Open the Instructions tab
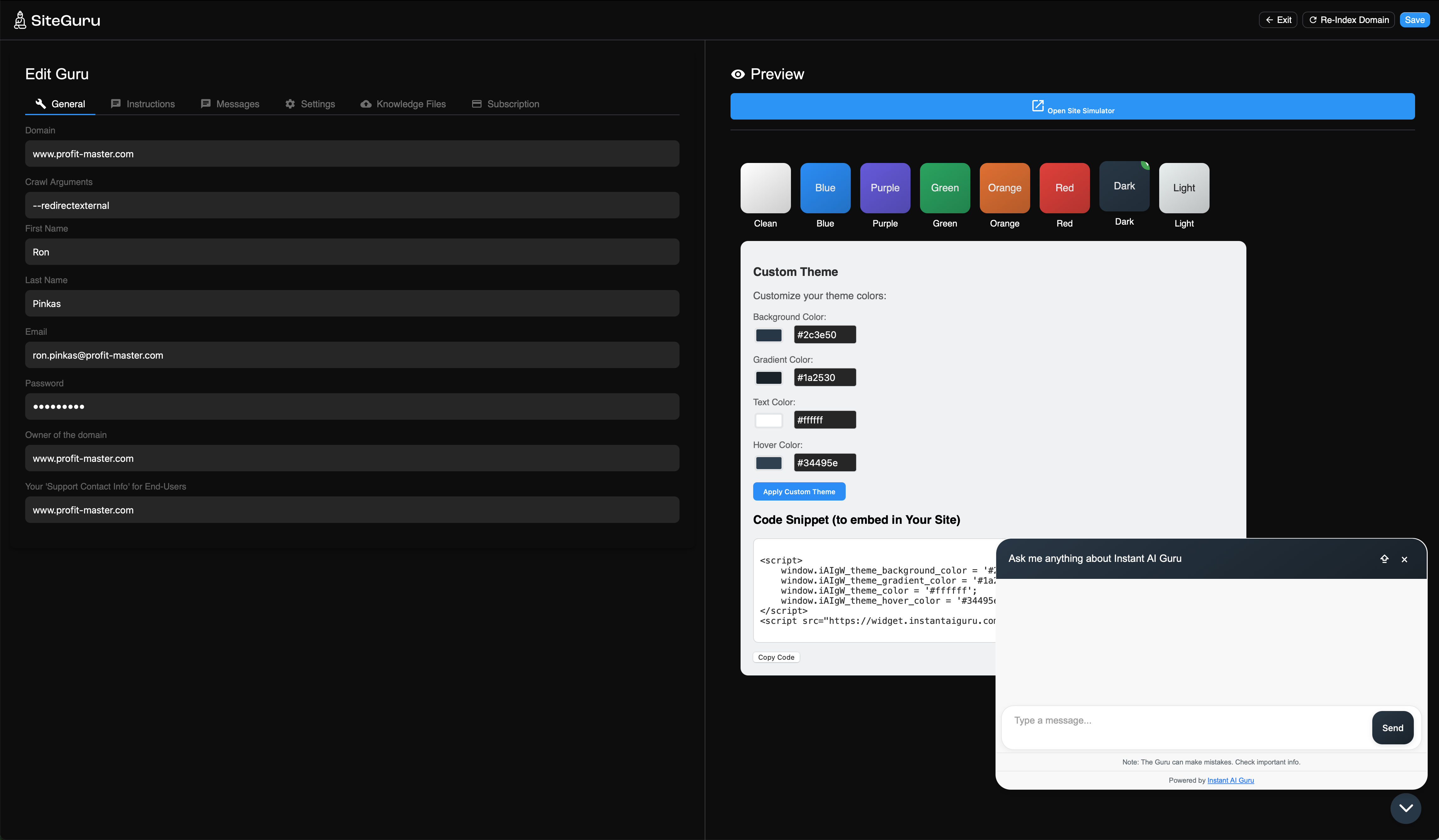Screen dimensions: 1439x840 point(143,104)
